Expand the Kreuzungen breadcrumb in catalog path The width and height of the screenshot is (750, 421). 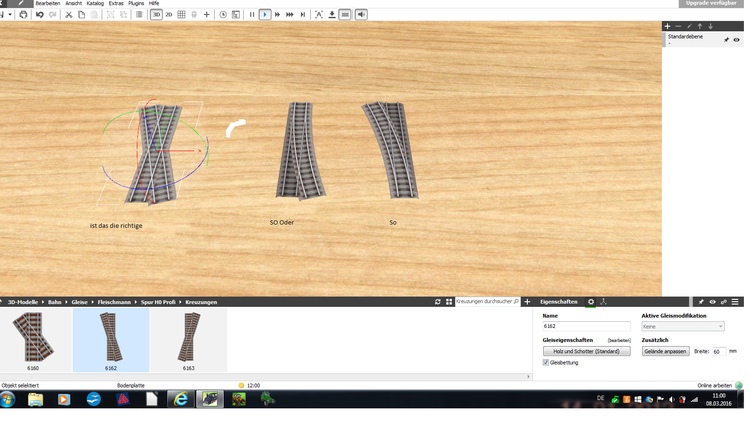201,301
